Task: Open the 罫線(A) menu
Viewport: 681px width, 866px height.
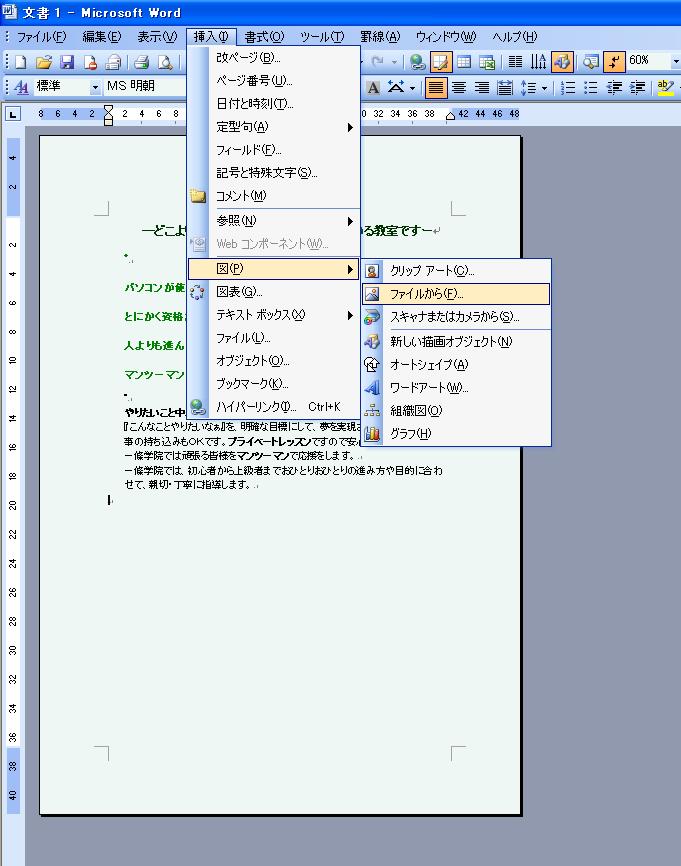Action: 380,37
